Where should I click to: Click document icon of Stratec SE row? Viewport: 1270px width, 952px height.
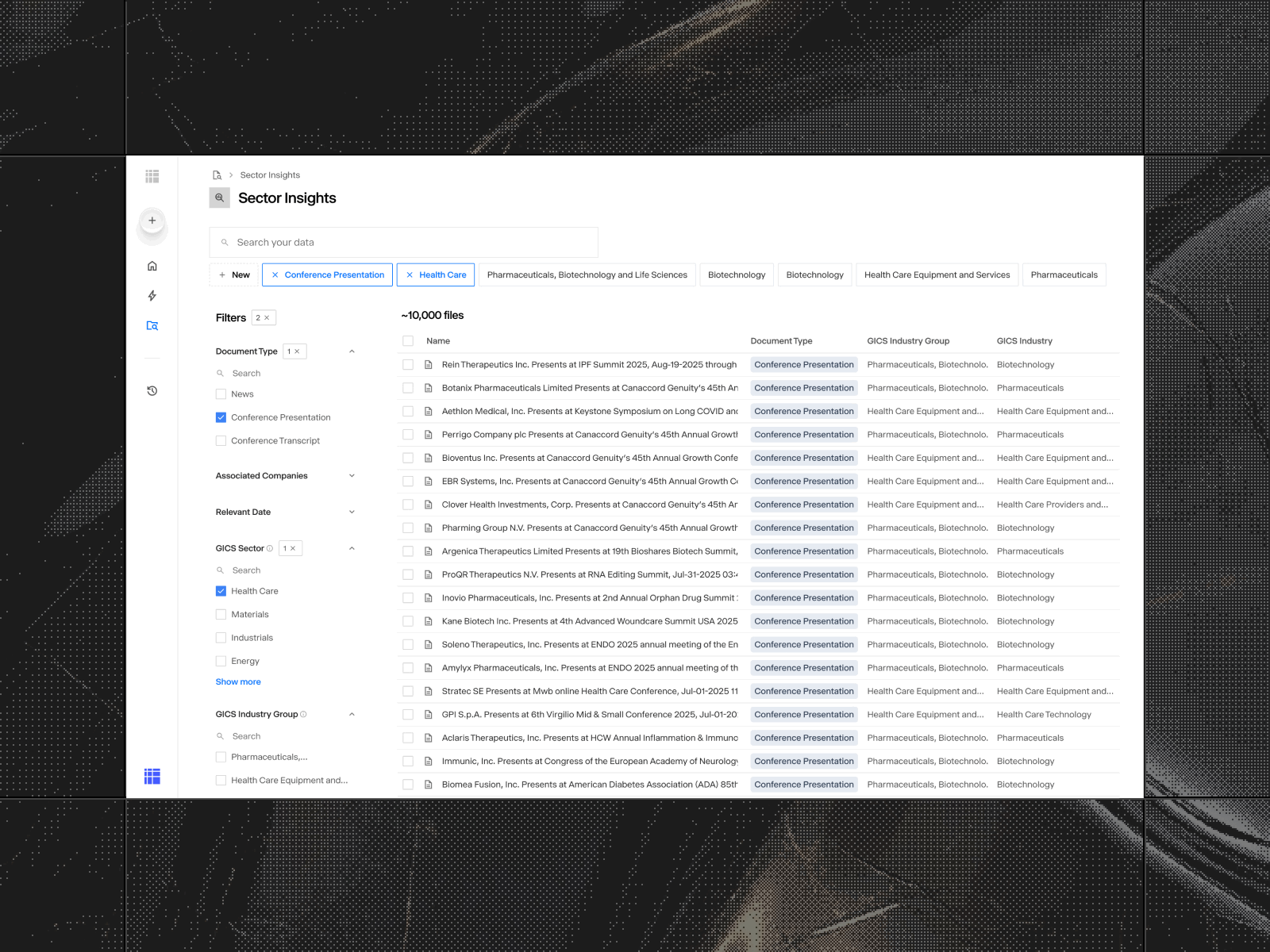pos(428,691)
